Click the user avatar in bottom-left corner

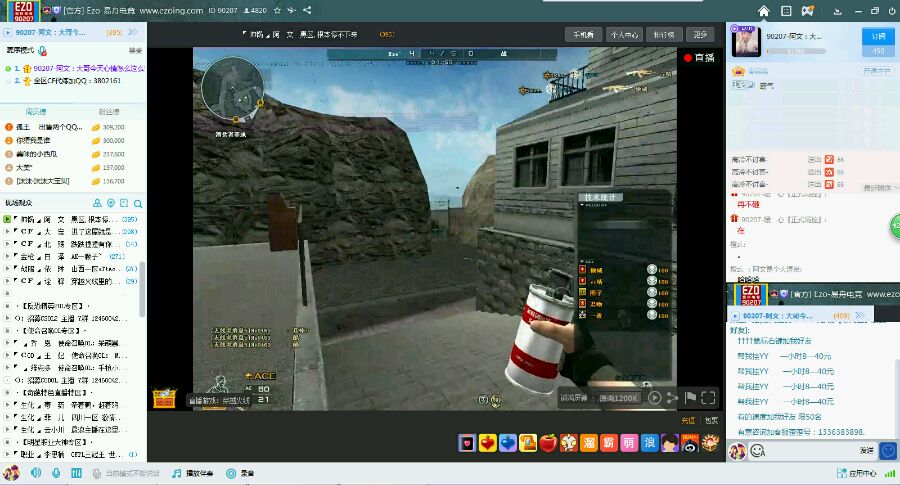[11, 473]
